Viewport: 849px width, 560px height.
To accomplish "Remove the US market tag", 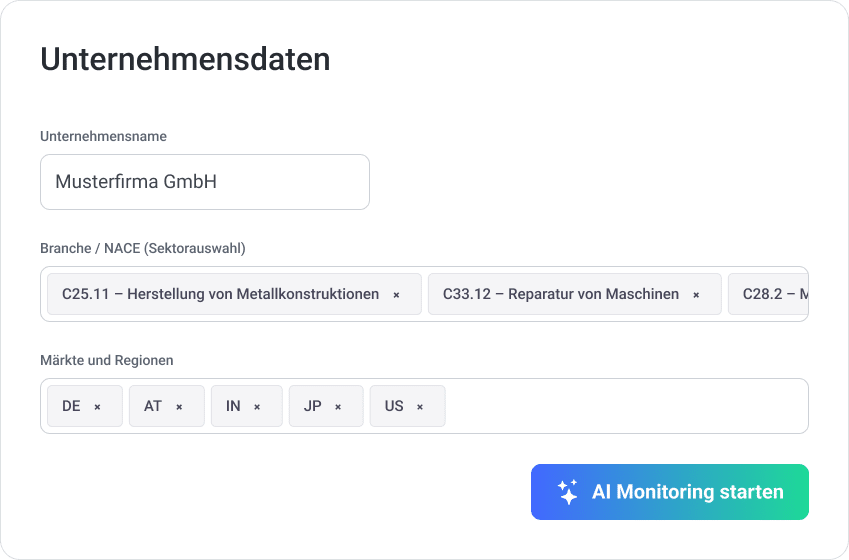I will [x=420, y=407].
